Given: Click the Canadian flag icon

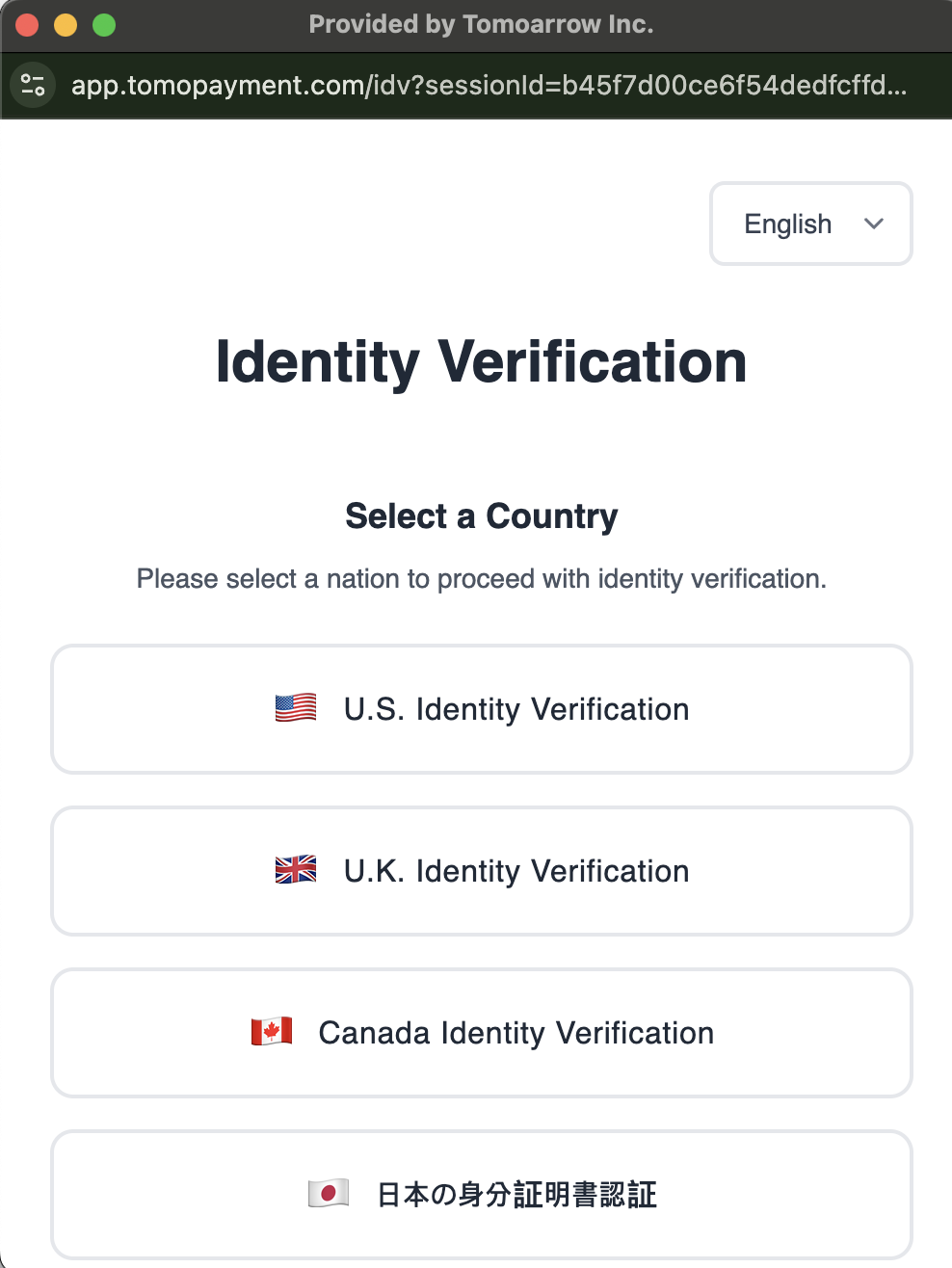Looking at the screenshot, I should click(x=272, y=1032).
